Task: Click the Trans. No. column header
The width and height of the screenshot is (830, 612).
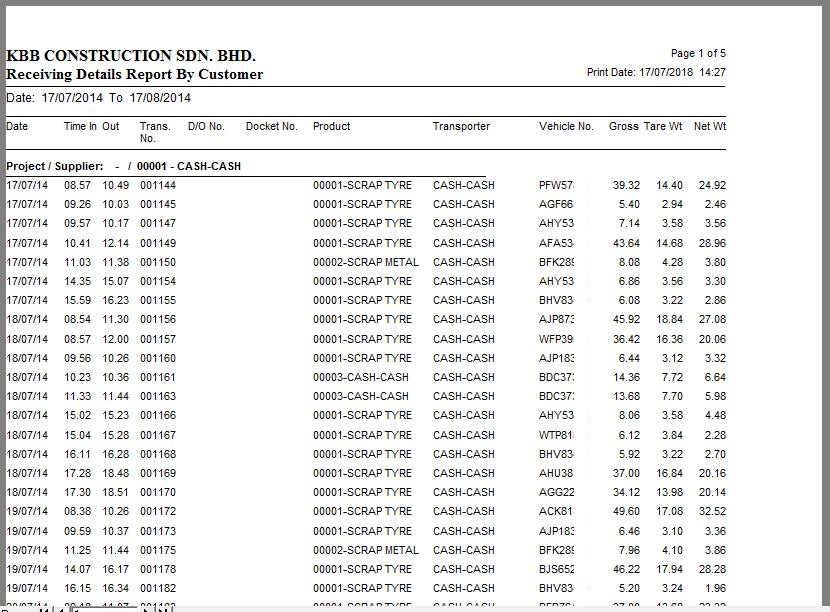Action: tap(155, 132)
